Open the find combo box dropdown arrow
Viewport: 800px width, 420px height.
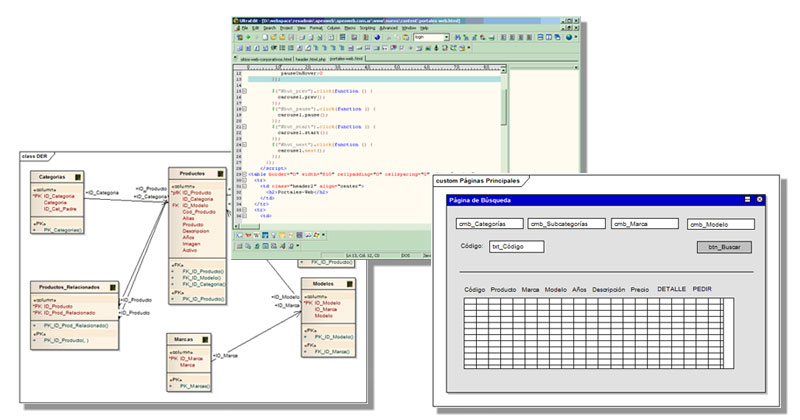(446, 37)
